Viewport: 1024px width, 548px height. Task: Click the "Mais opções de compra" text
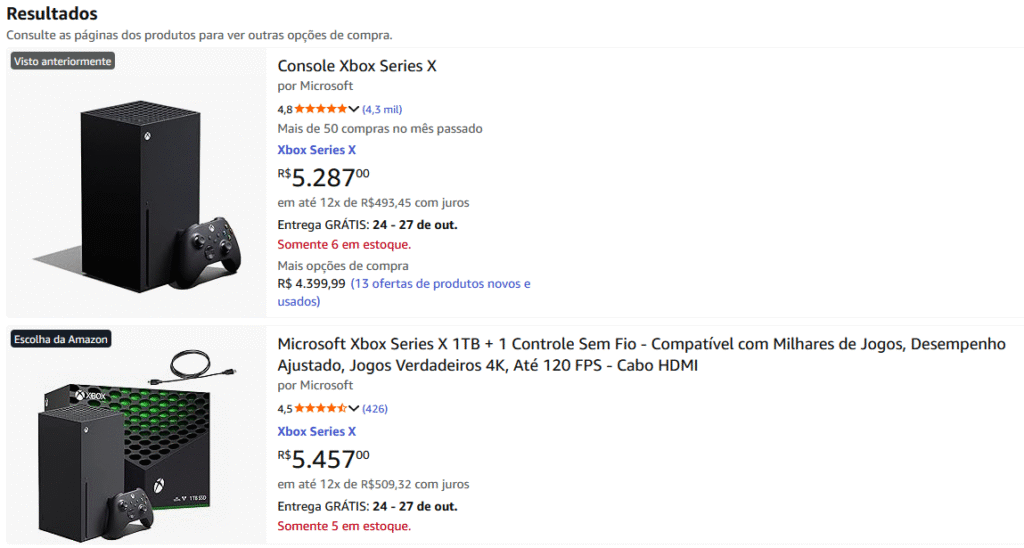click(x=343, y=266)
